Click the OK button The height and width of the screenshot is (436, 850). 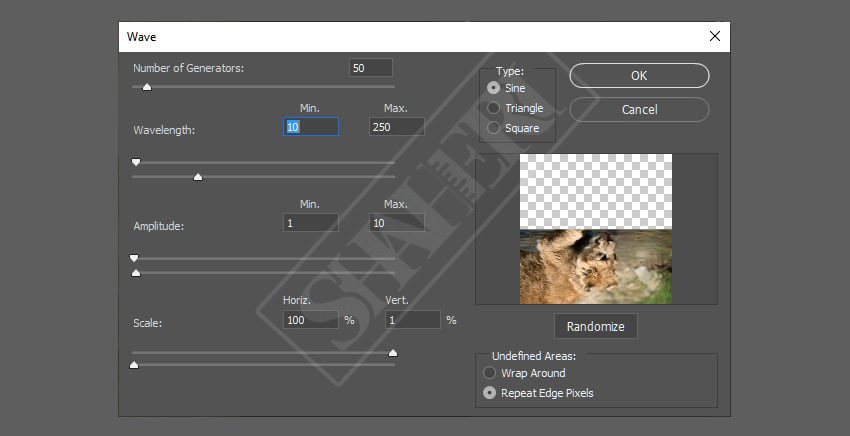coord(639,75)
